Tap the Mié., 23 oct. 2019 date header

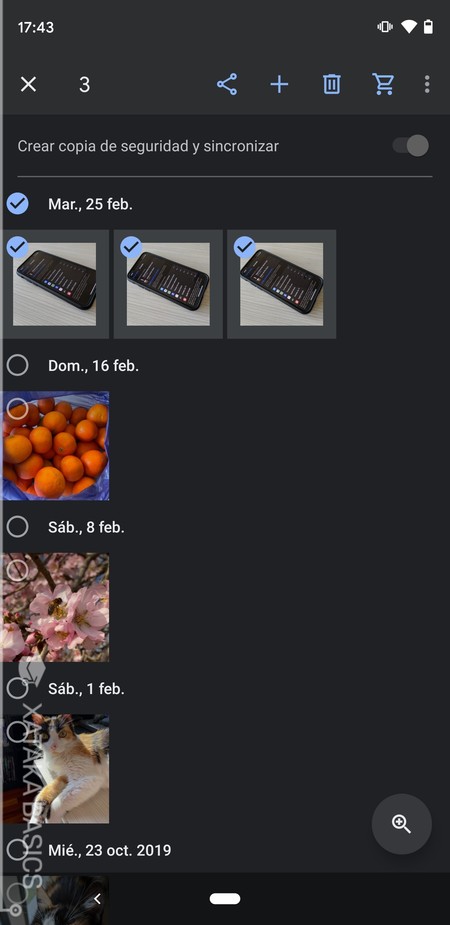(110, 850)
